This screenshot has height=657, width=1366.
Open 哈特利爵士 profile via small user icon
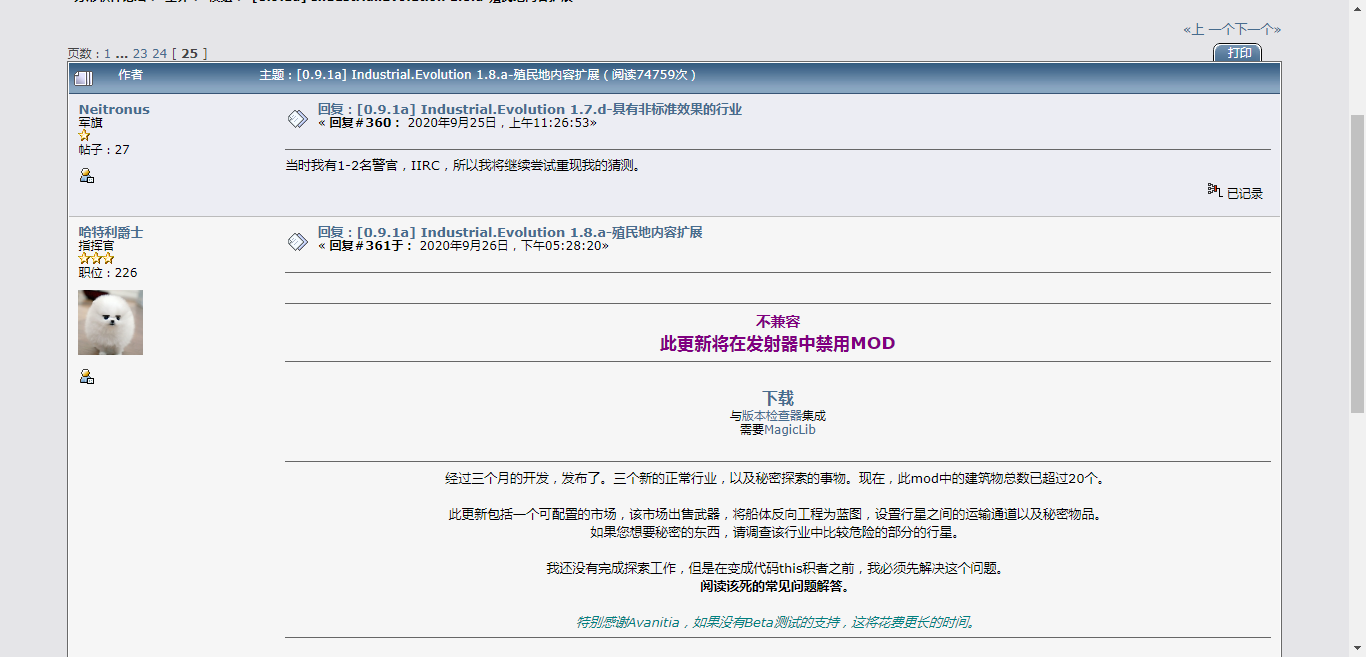coord(87,377)
